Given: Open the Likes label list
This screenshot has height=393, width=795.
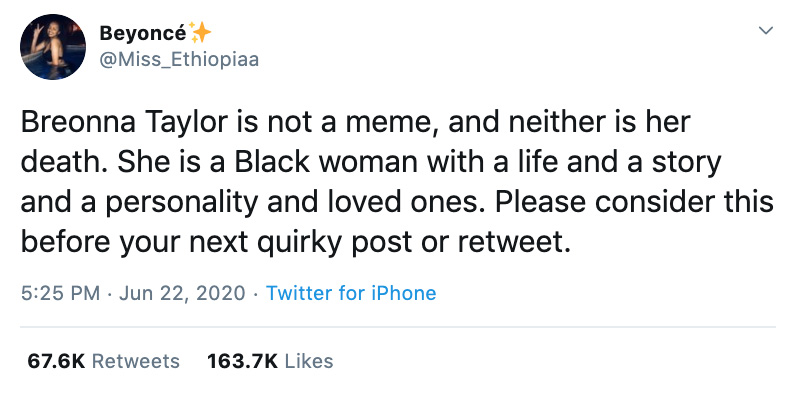Looking at the screenshot, I should click(x=309, y=361).
